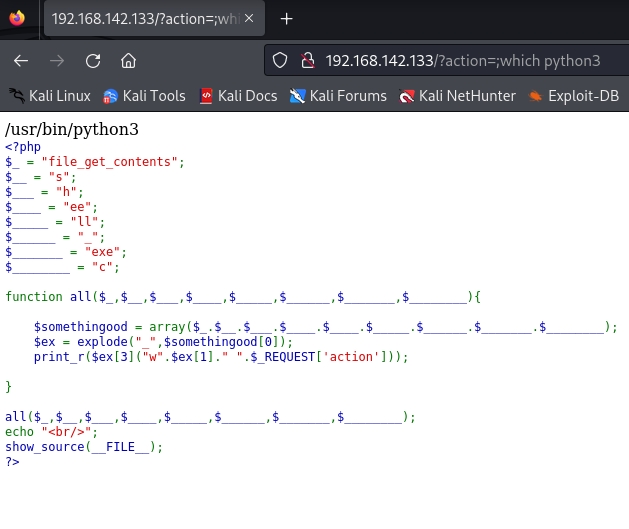Launch the Exploit-DB bookmark
629x529 pixels.
[x=574, y=96]
